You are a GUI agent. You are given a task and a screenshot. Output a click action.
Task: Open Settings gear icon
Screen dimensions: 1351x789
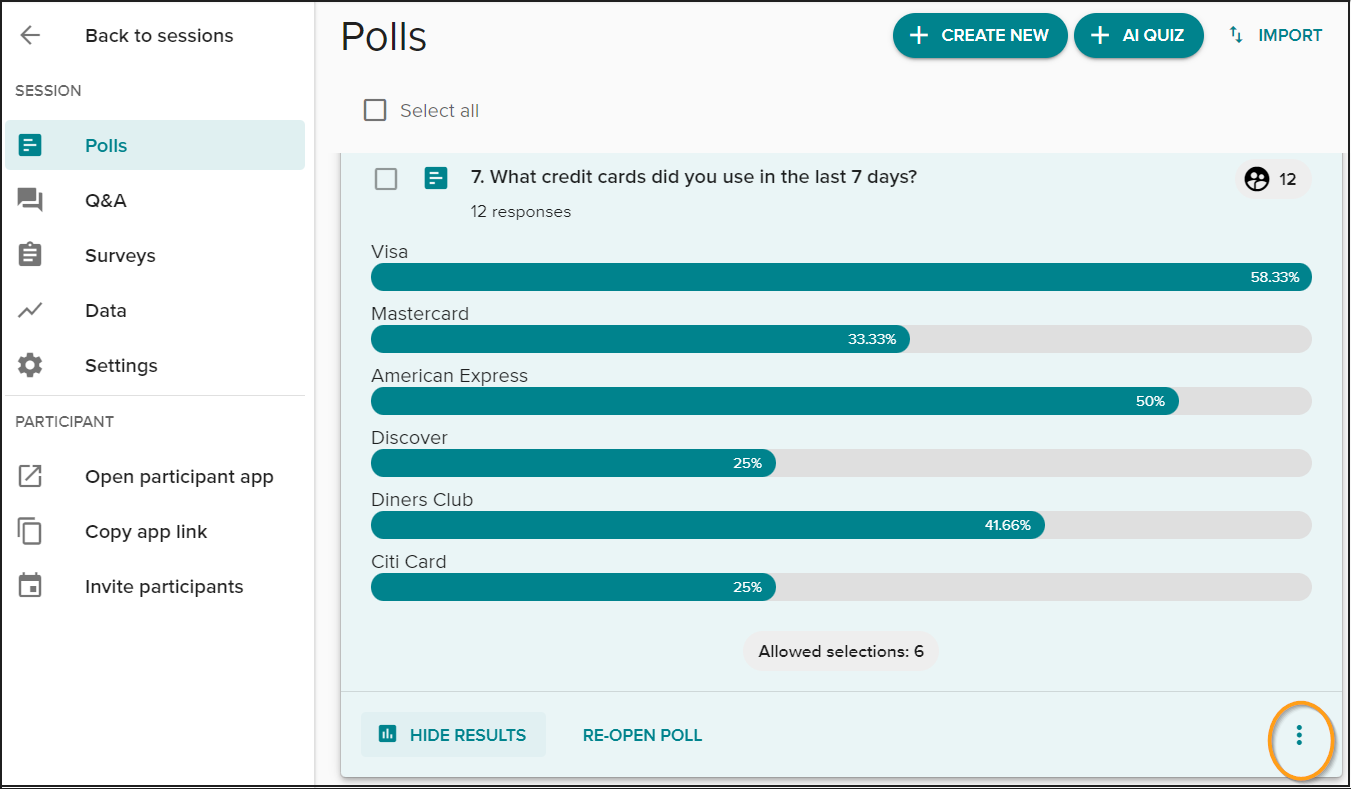30,365
